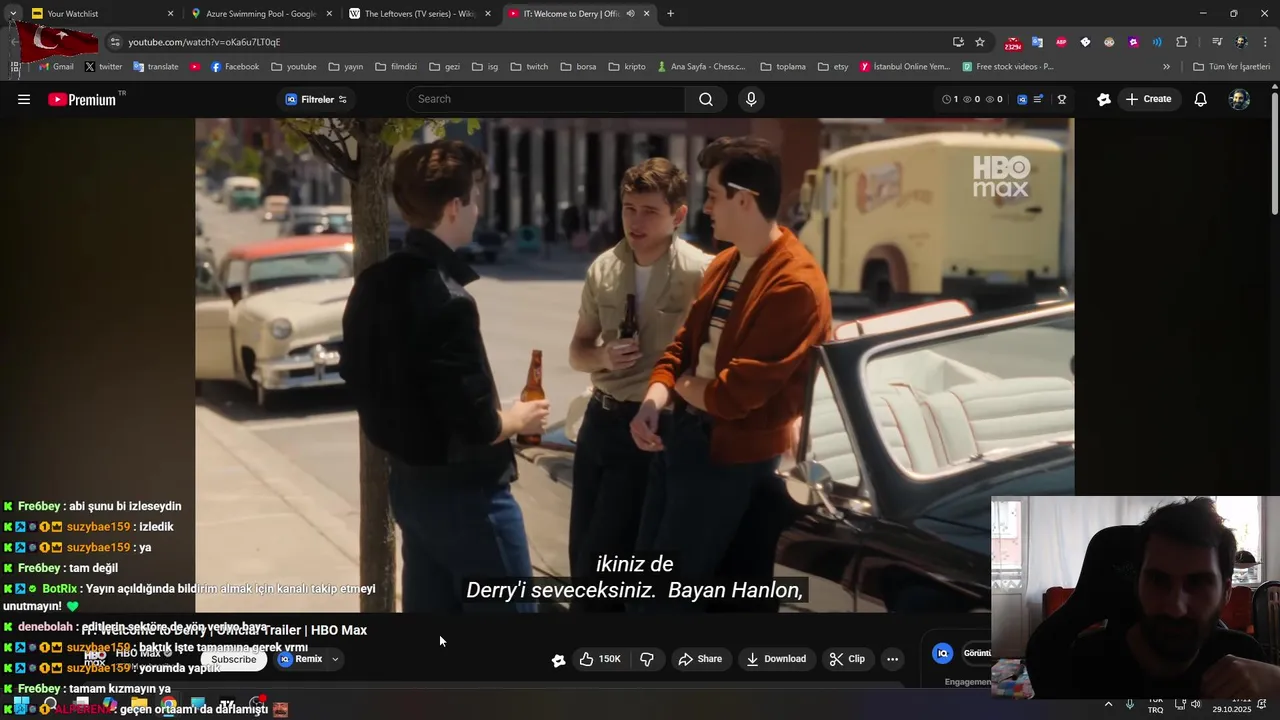This screenshot has height=720, width=1280.
Task: Click the sparkle badge left of Create
Action: coord(1104,99)
